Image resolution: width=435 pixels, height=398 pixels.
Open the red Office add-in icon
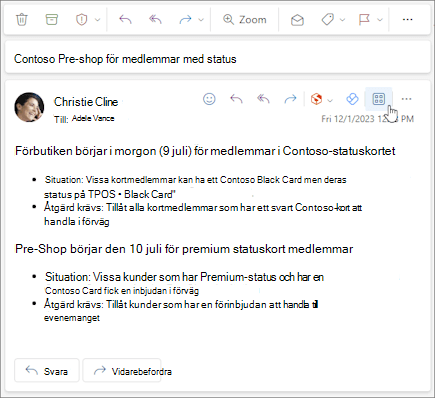click(x=316, y=99)
